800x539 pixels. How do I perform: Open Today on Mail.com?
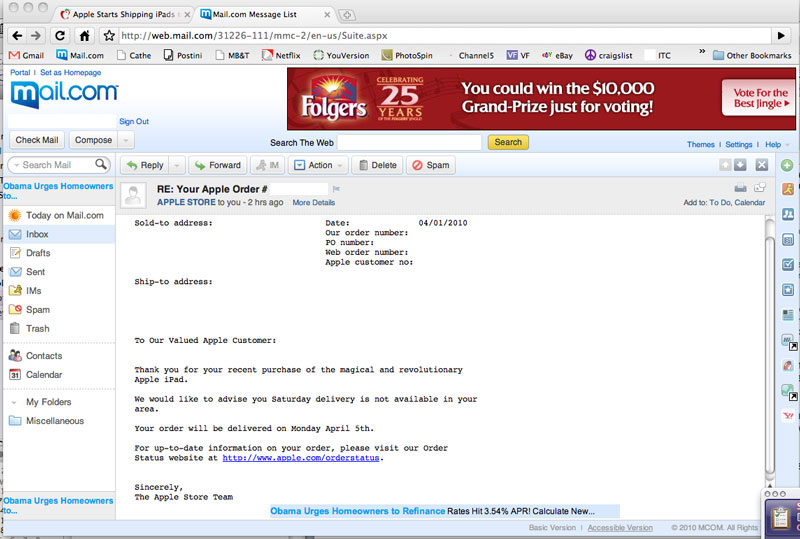pyautogui.click(x=59, y=215)
